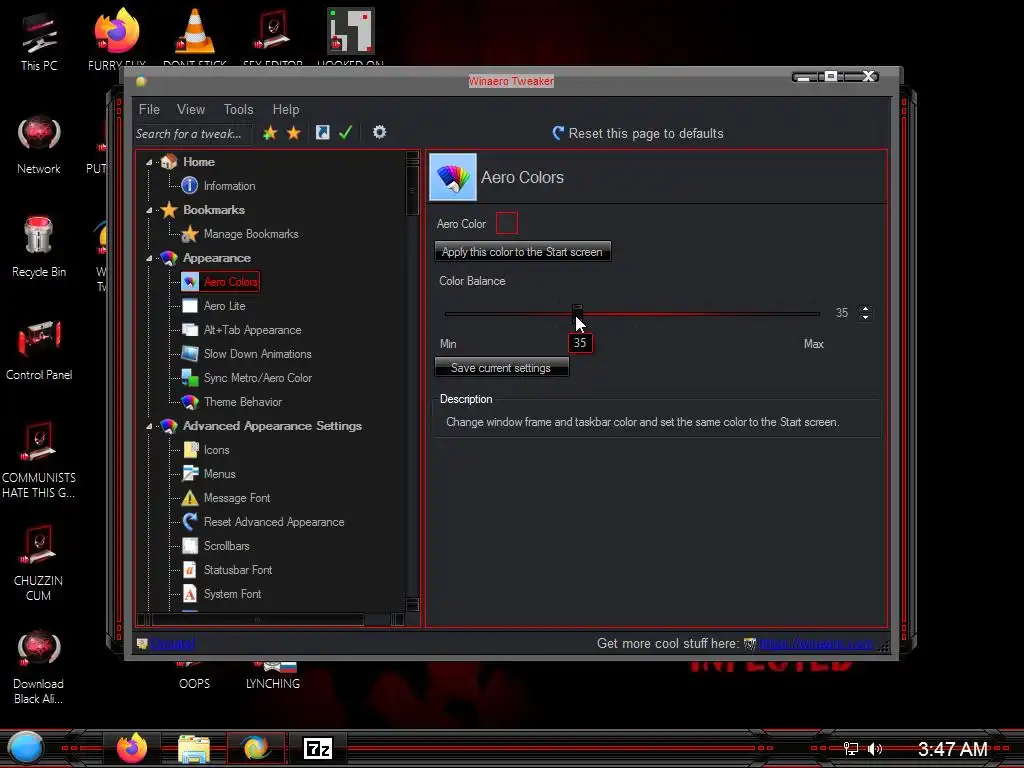Open 7-Zip from the taskbar
This screenshot has height=768, width=1024.
tap(319, 748)
